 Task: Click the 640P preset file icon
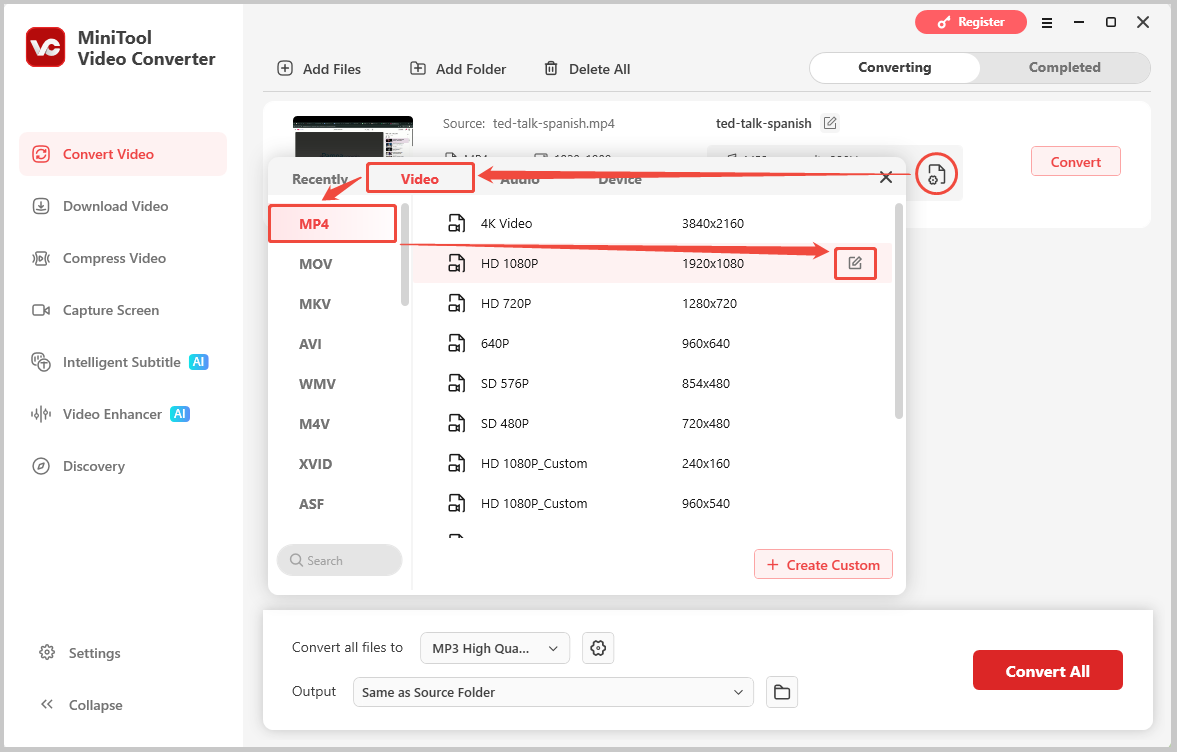[x=456, y=344]
